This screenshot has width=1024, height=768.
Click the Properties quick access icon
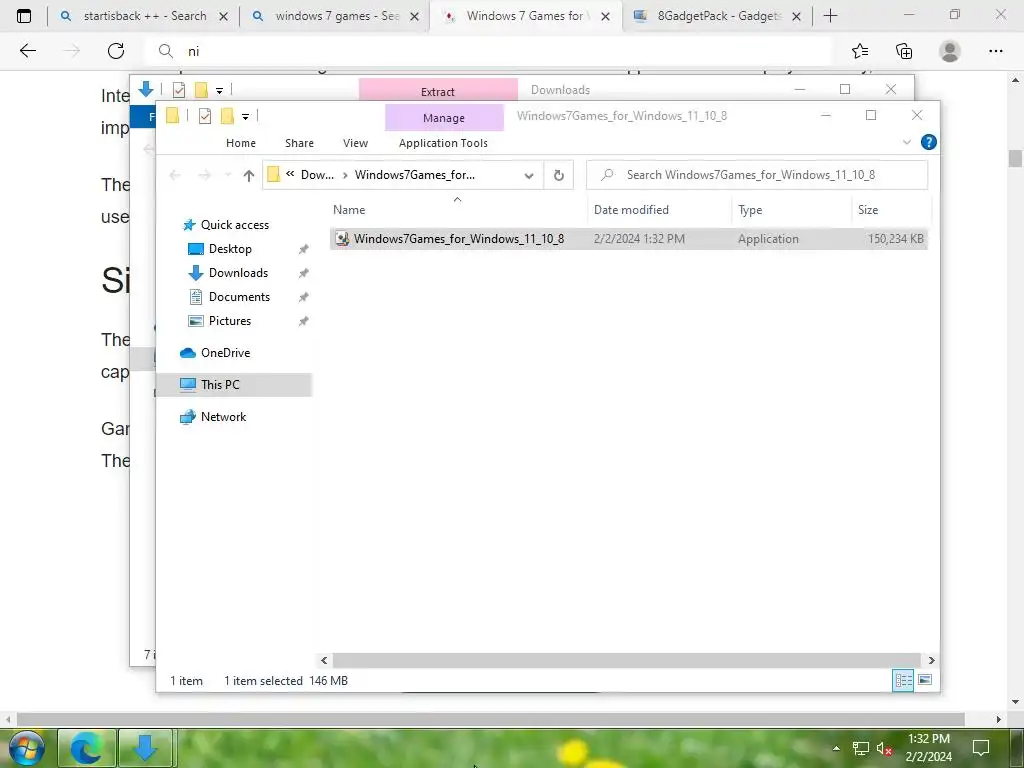click(x=205, y=116)
